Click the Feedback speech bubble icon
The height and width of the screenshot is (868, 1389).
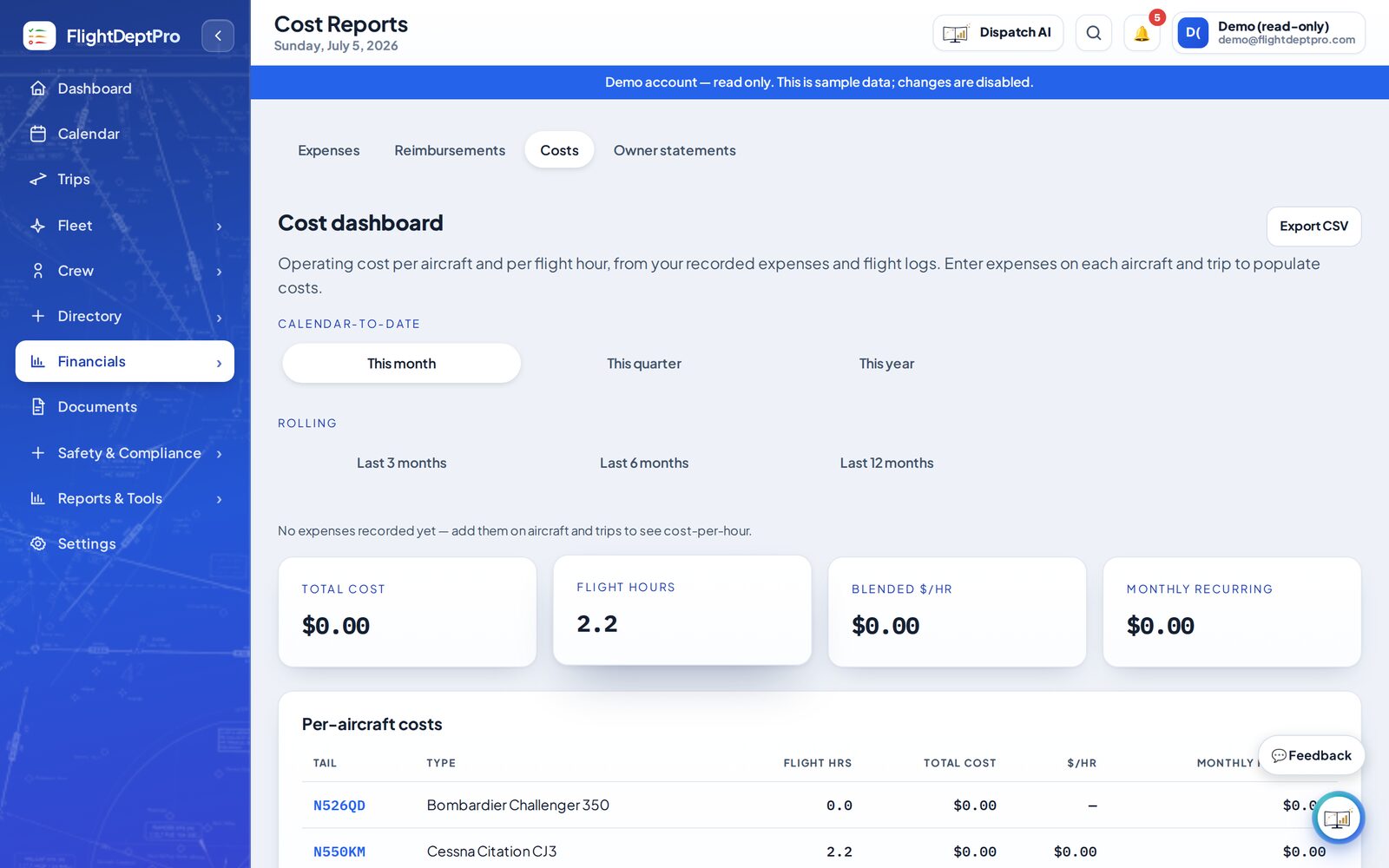1278,756
